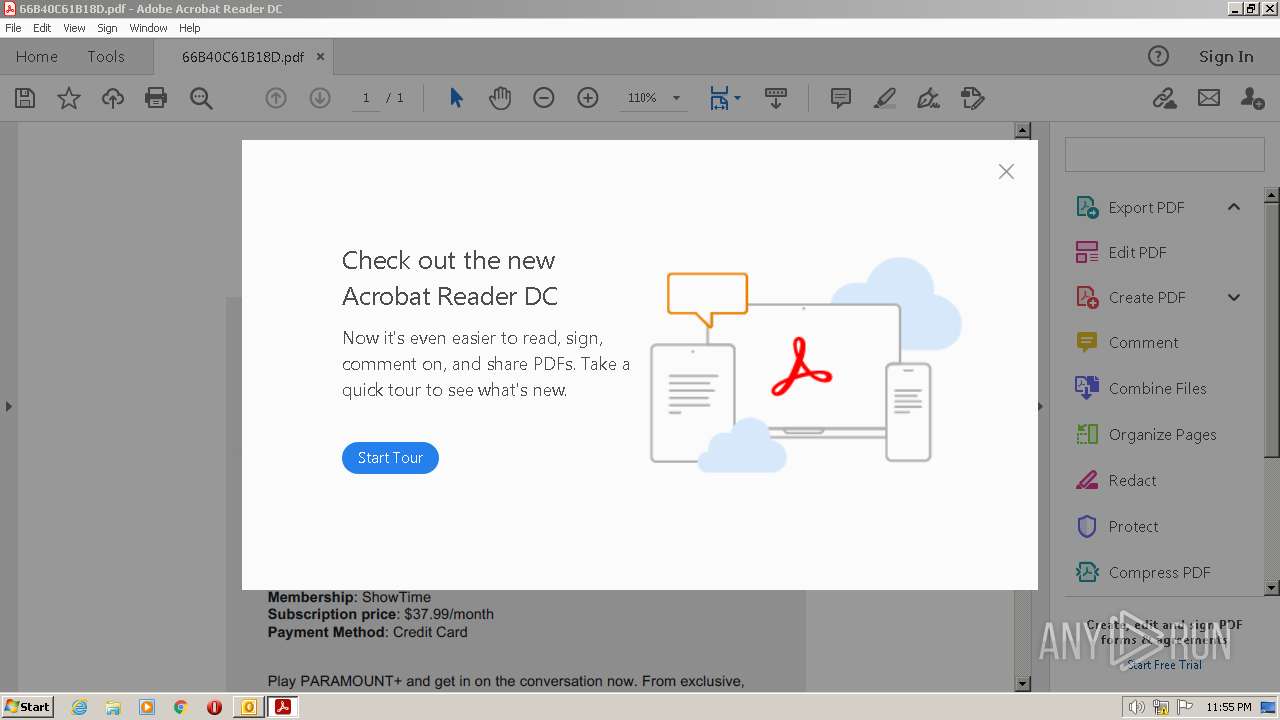Open Opera browser from the taskbar

pos(214,707)
